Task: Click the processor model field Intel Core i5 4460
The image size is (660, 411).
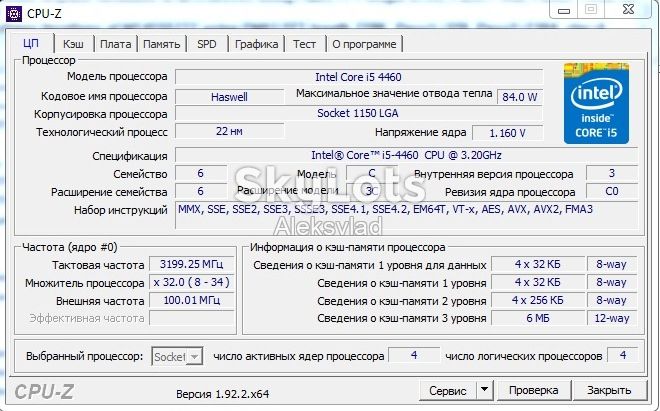Action: (x=359, y=77)
